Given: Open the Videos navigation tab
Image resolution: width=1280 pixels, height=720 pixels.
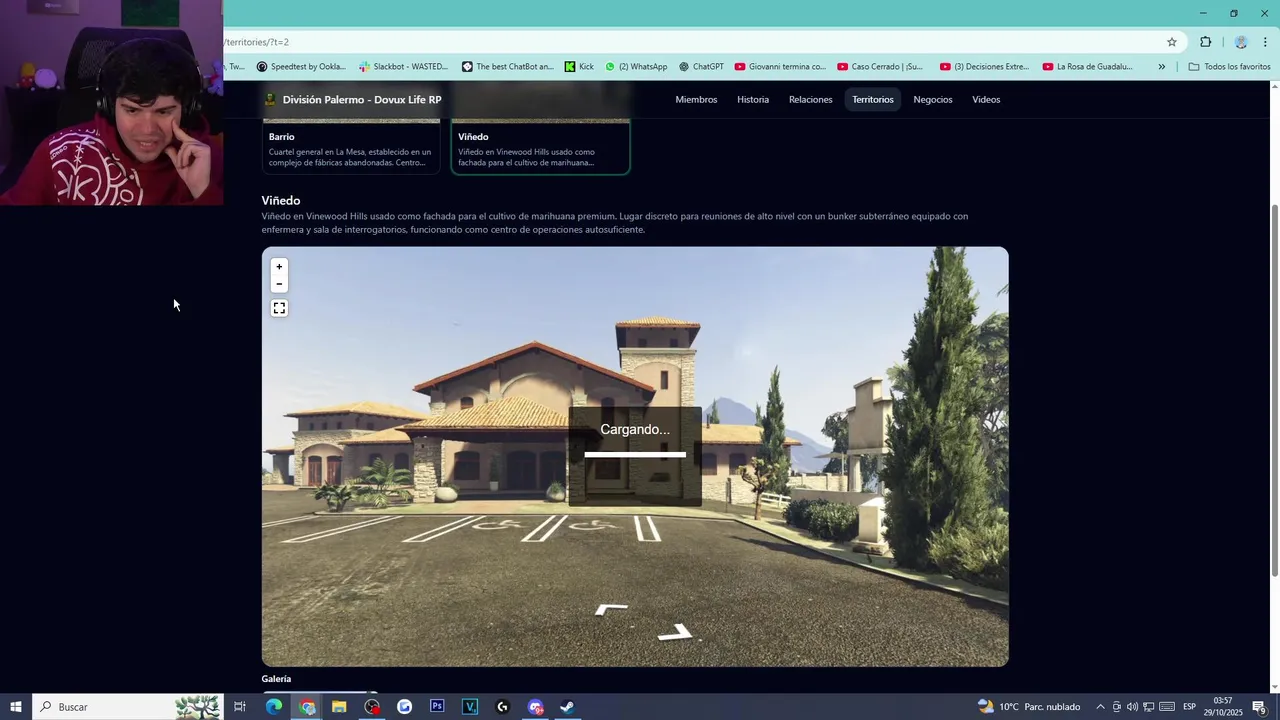Looking at the screenshot, I should [x=986, y=100].
